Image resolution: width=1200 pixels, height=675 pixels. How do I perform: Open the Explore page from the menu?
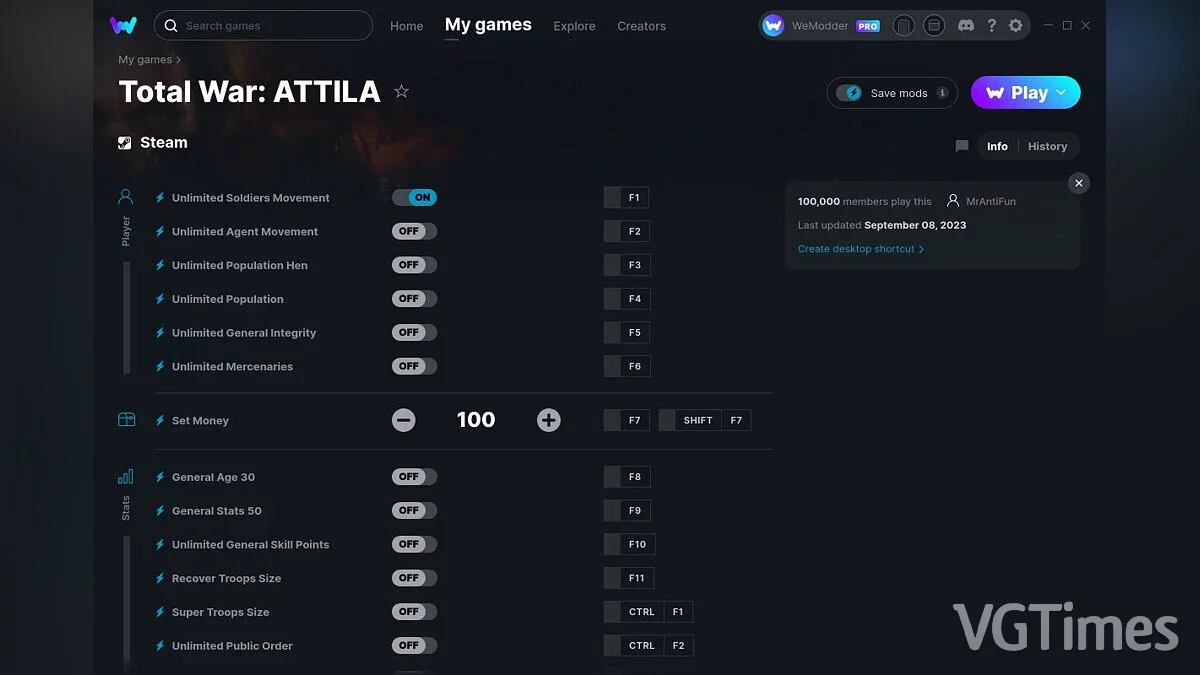pos(574,26)
